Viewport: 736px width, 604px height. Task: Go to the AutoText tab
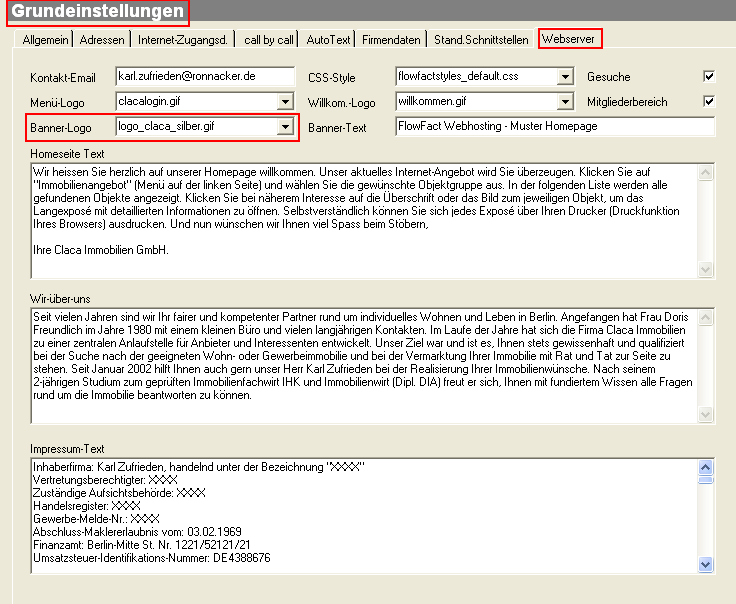pyautogui.click(x=328, y=40)
